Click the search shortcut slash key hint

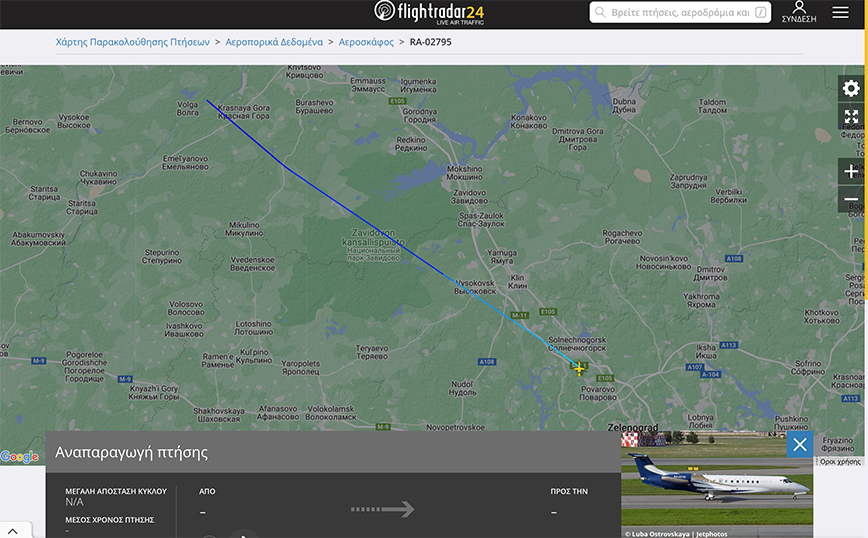[761, 12]
